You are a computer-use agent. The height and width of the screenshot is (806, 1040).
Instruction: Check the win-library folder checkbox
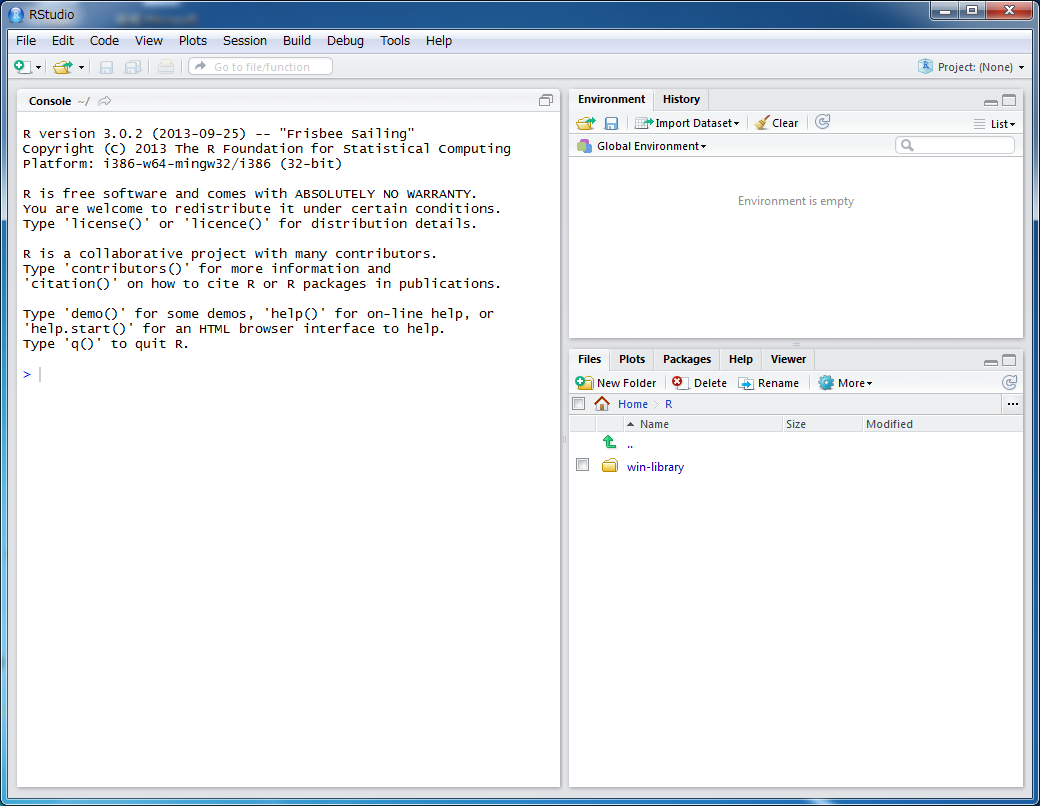tap(582, 465)
